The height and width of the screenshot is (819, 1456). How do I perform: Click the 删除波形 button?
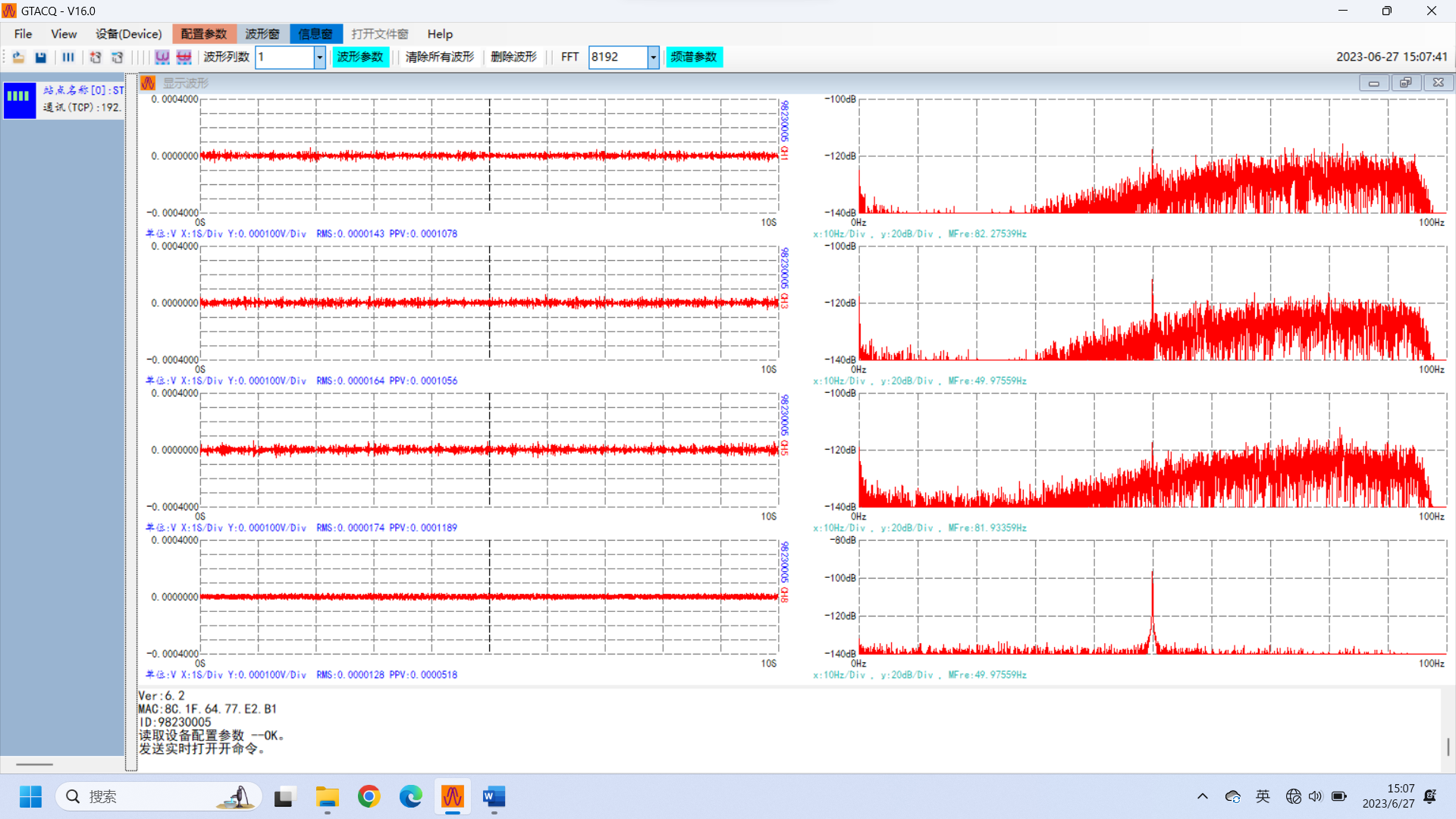click(513, 57)
